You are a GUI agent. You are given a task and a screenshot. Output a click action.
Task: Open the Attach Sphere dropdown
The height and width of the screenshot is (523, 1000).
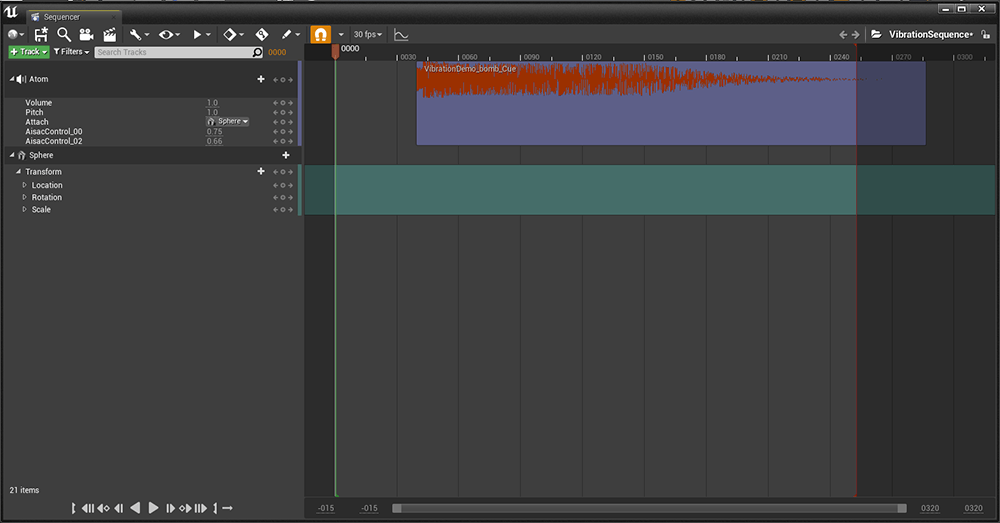228,121
